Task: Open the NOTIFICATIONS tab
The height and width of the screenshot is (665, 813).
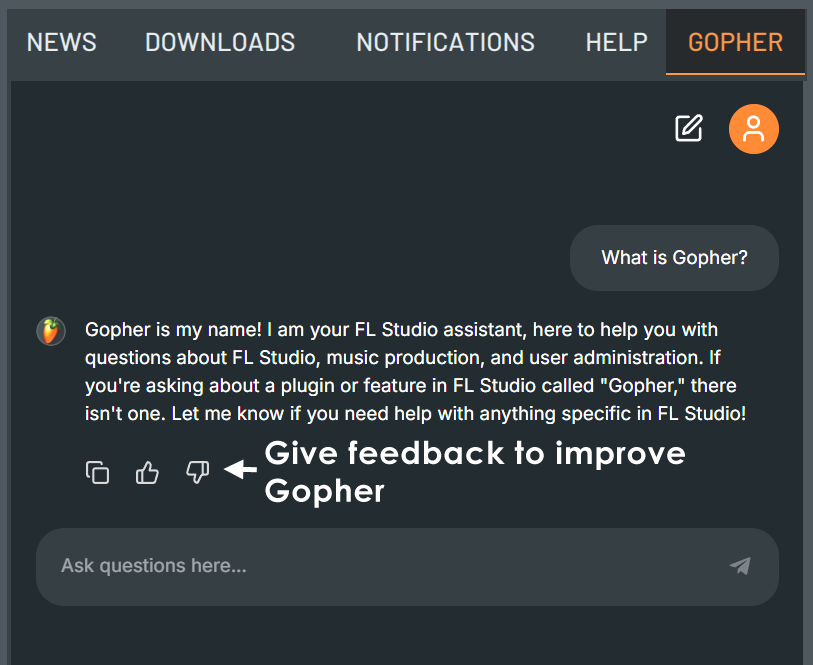Action: click(445, 43)
